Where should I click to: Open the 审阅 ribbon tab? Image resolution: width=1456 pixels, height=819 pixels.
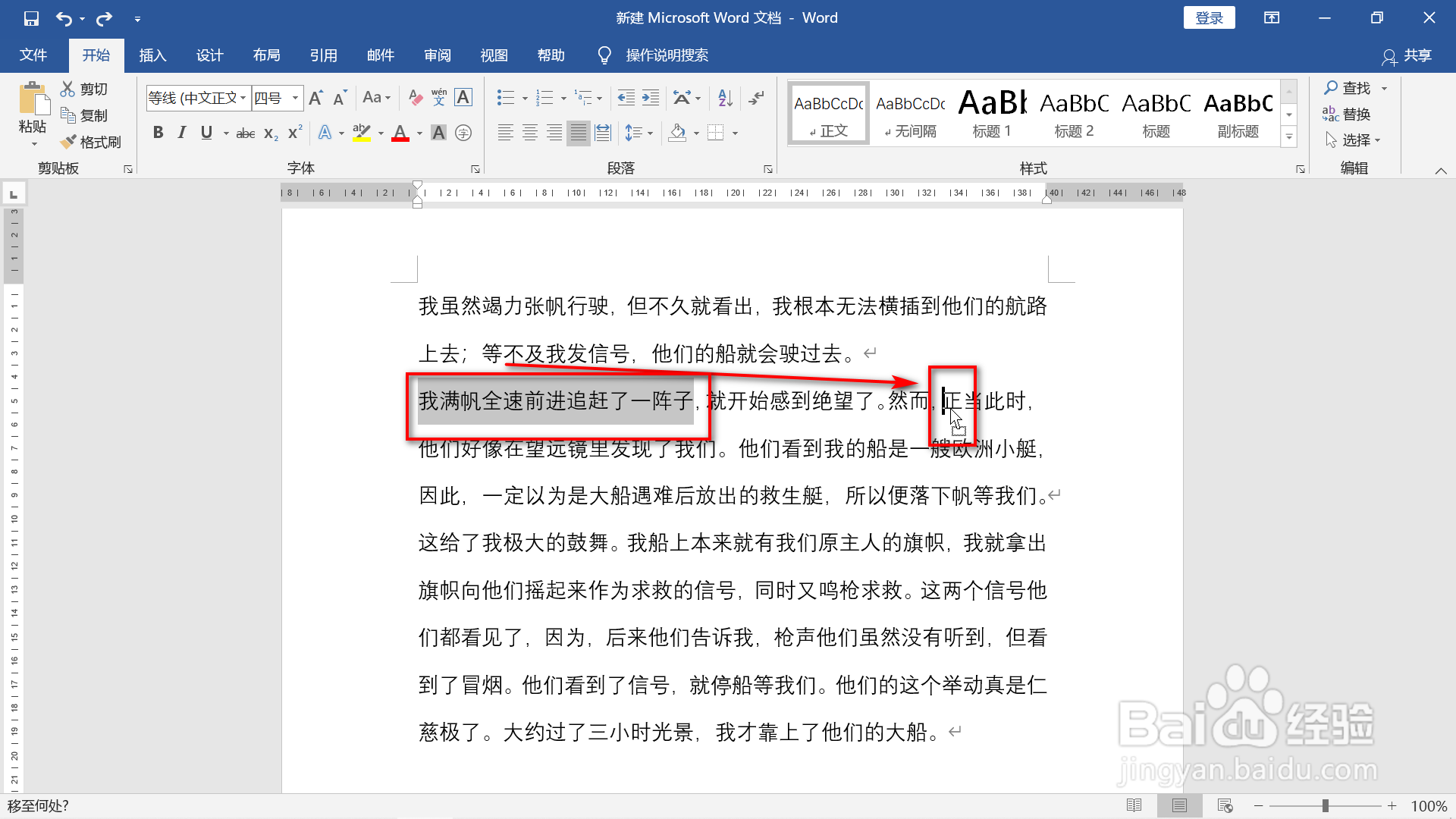click(x=437, y=55)
